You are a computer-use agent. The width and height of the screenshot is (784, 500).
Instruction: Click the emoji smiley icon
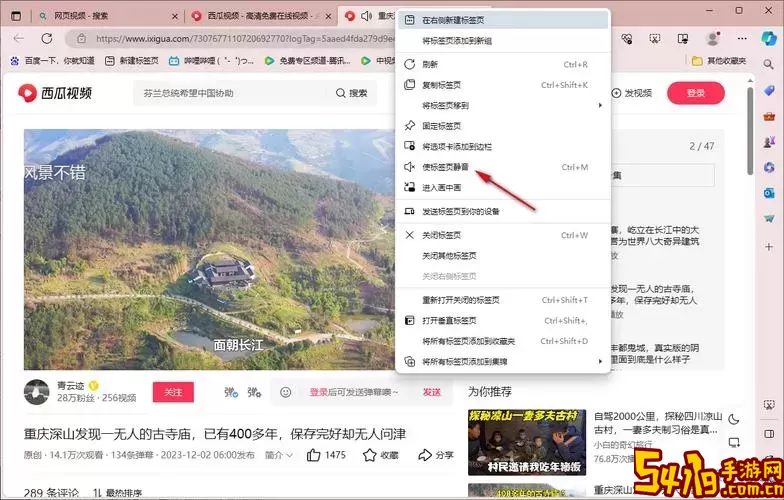286,392
